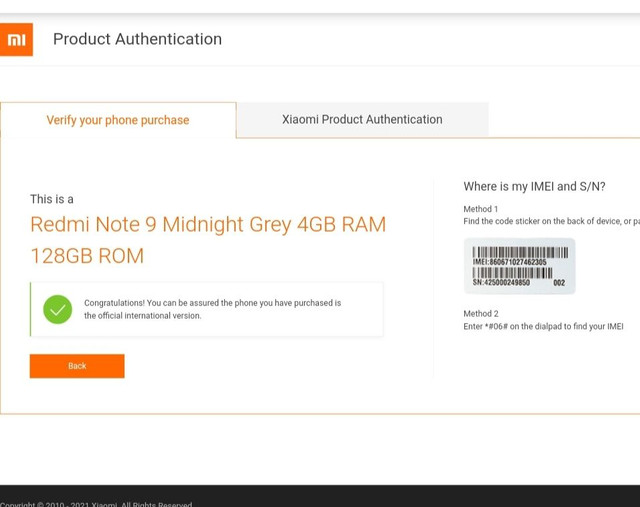Click the orange Back button
Viewport: 640px width, 507px height.
pyautogui.click(x=77, y=366)
